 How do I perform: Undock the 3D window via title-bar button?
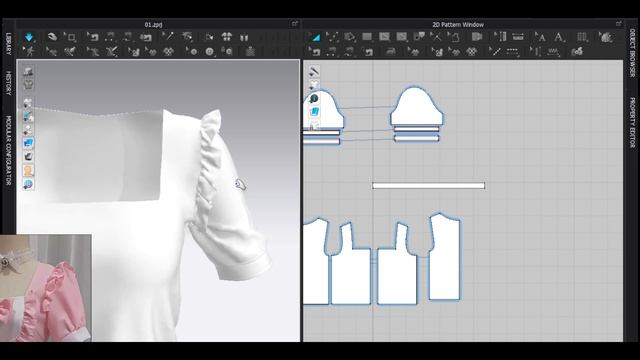295,24
